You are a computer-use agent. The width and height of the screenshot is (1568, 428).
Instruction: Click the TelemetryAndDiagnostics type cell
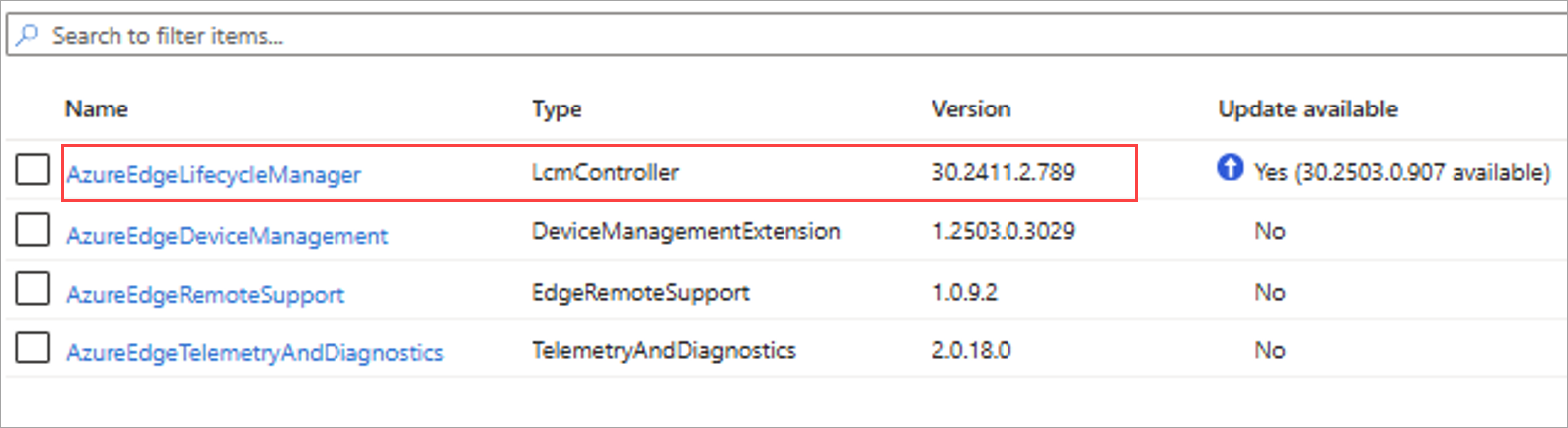coord(664,351)
